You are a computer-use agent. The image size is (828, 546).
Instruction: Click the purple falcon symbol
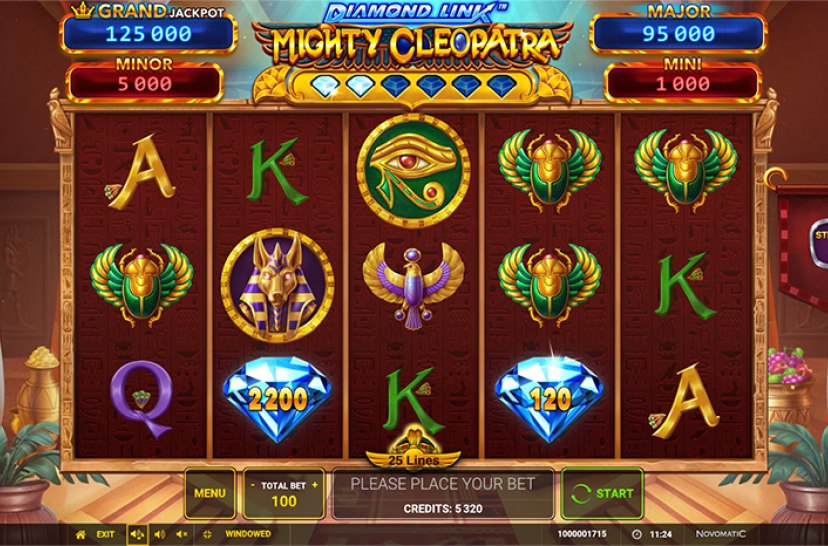(x=413, y=286)
